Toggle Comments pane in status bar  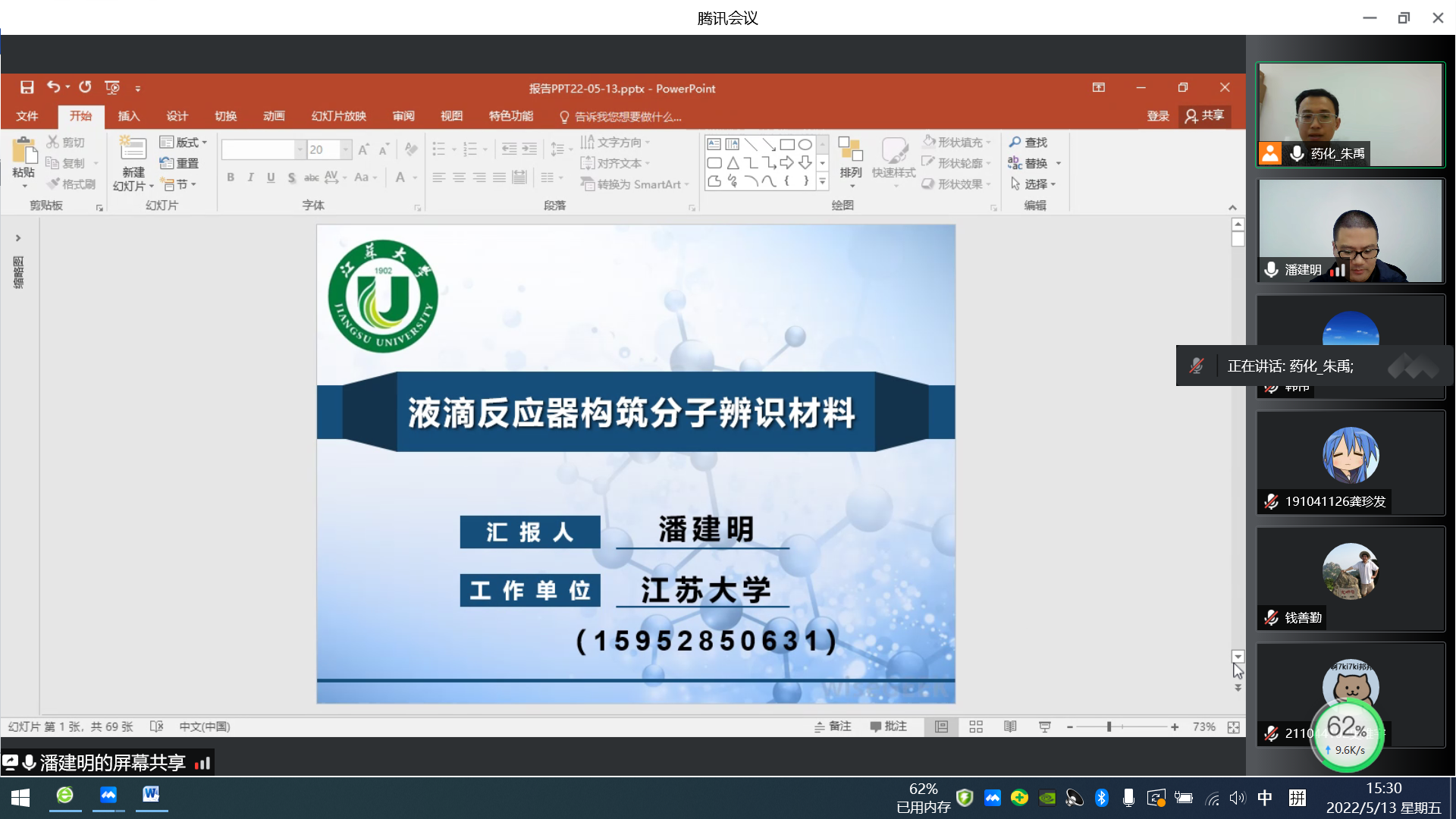[888, 726]
